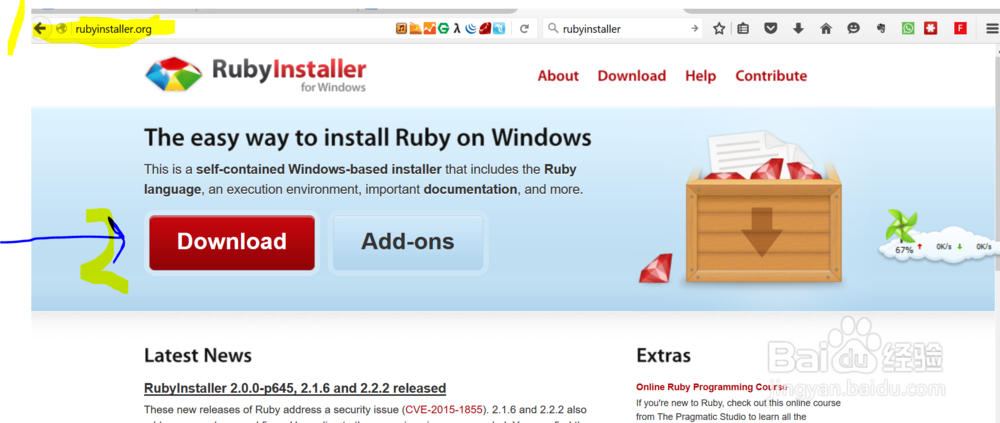Bookmark this page with the star icon

coord(719,29)
